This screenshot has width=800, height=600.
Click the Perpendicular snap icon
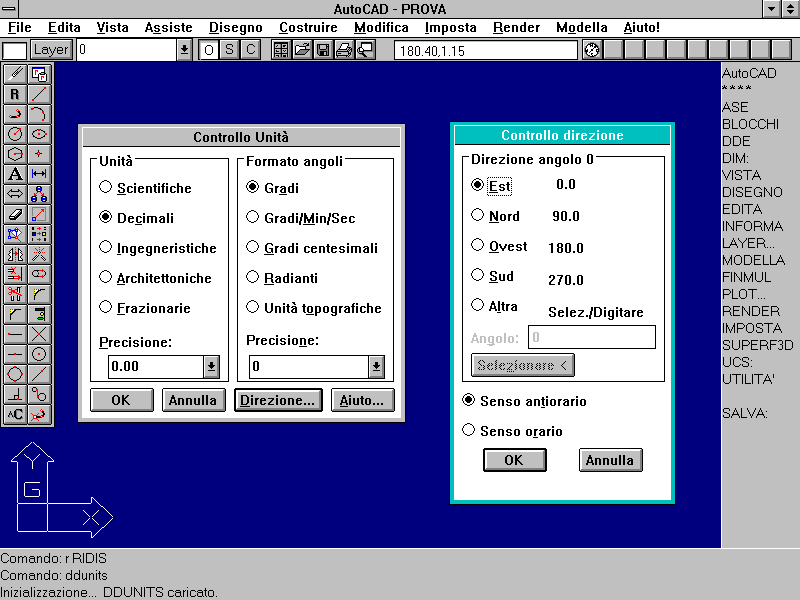coord(15,394)
